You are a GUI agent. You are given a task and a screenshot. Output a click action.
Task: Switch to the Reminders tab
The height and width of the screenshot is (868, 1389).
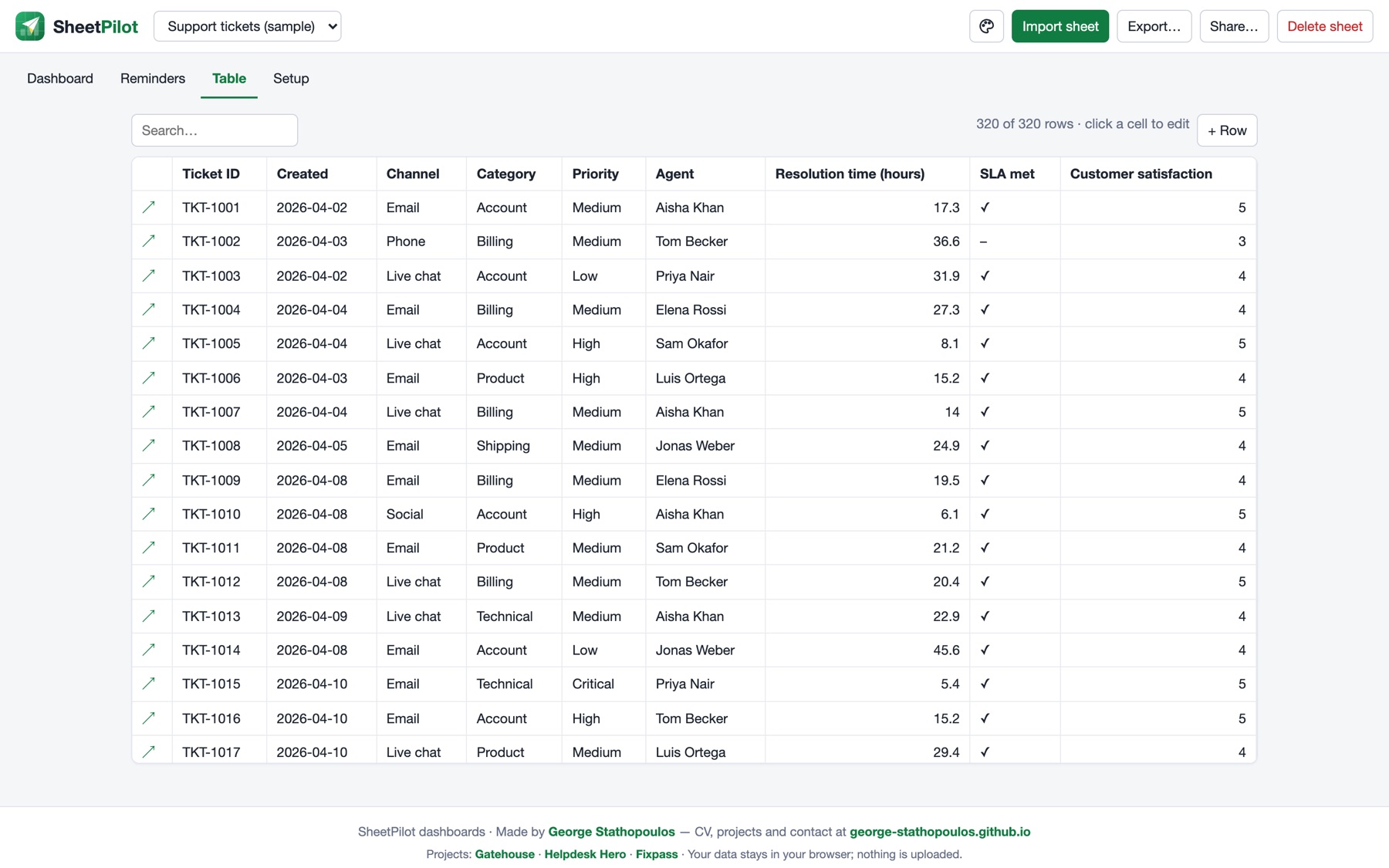tap(153, 79)
